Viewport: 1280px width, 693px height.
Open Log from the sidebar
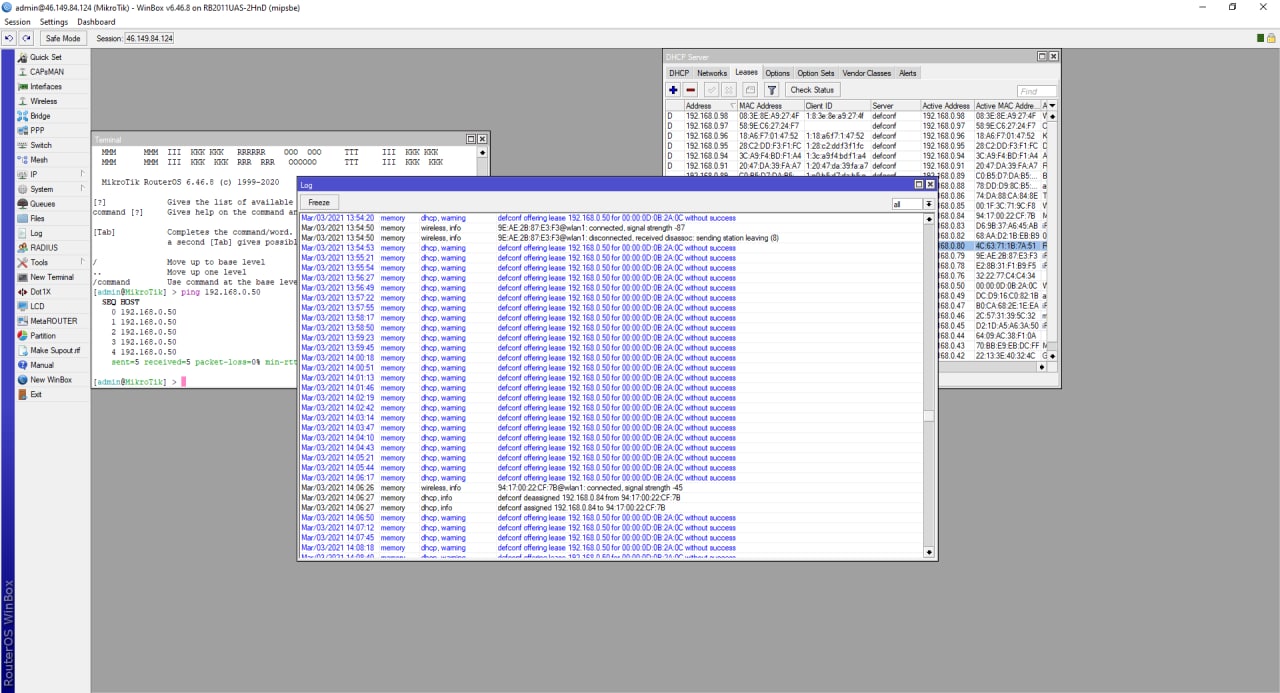click(x=36, y=233)
